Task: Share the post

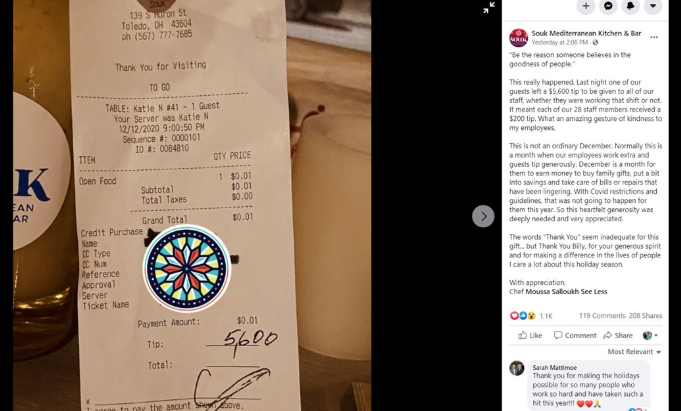Action: pos(618,335)
